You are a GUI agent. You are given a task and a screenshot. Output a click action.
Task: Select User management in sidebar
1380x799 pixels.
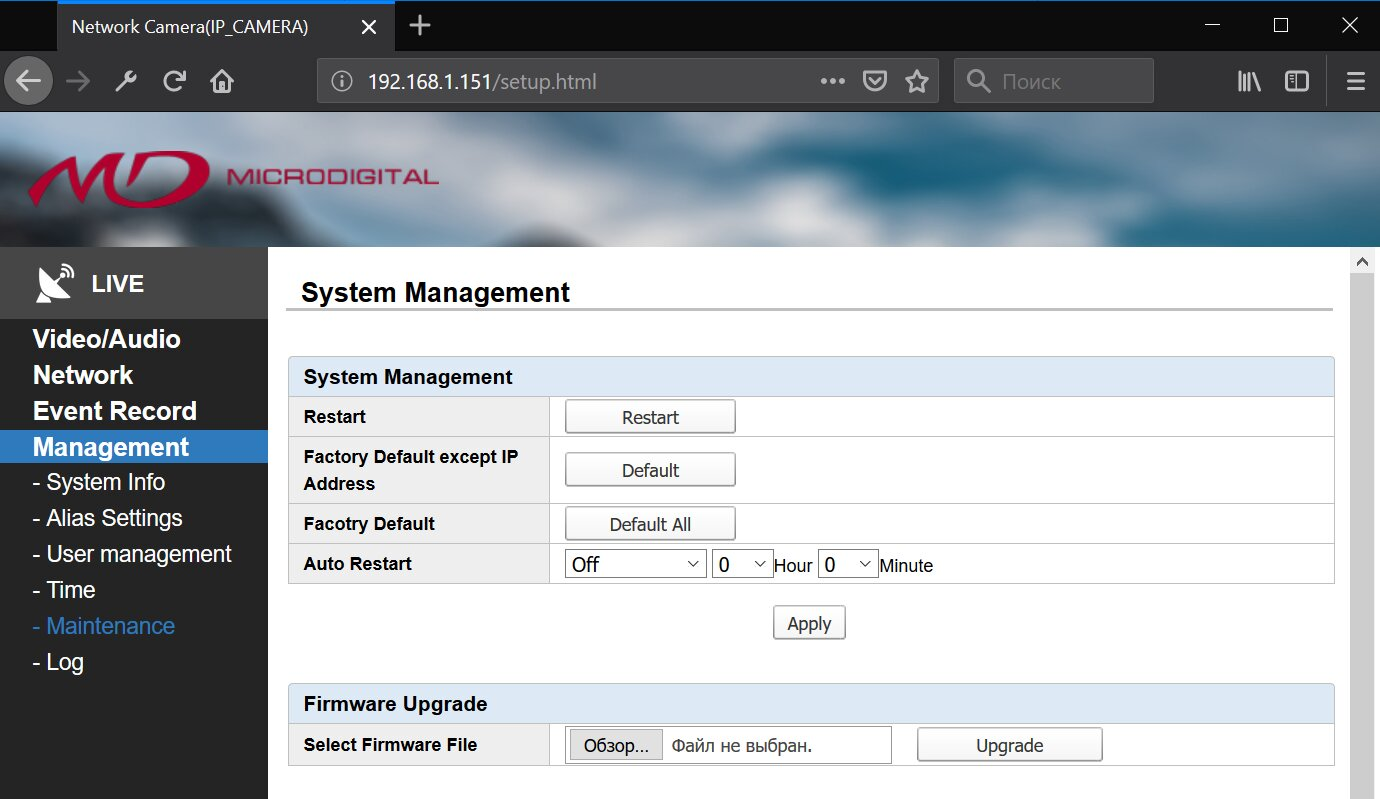(x=132, y=554)
